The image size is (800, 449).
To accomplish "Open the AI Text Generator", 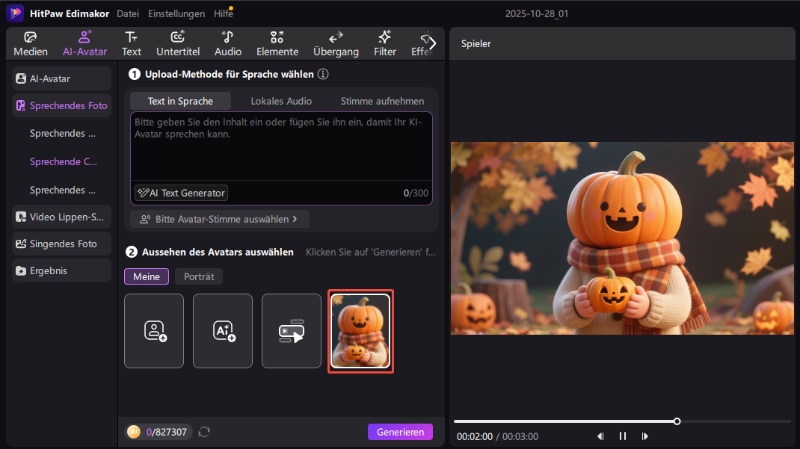I will [181, 193].
